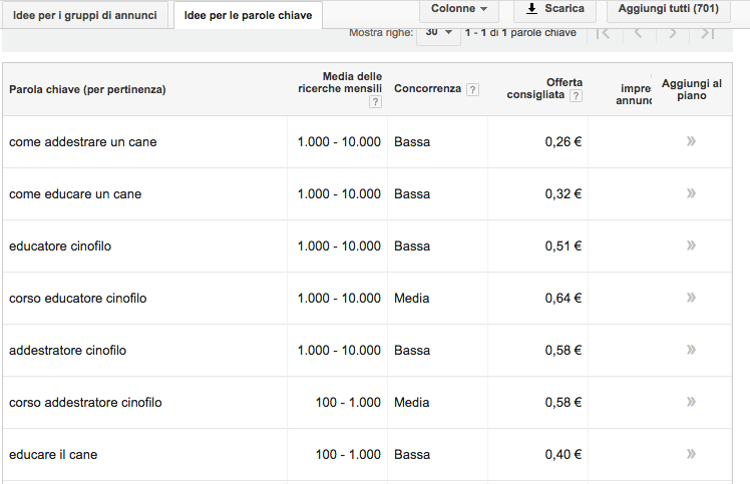Open the Colonne dropdown
This screenshot has width=750, height=484.
[459, 9]
